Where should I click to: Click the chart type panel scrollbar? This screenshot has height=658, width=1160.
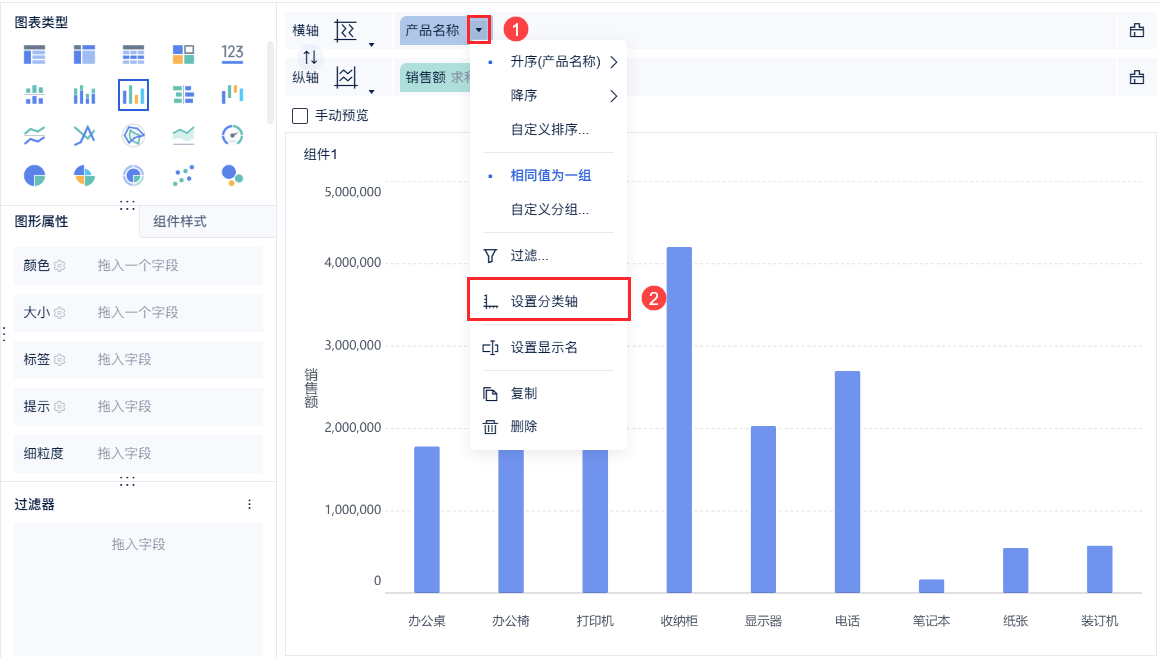pyautogui.click(x=271, y=82)
